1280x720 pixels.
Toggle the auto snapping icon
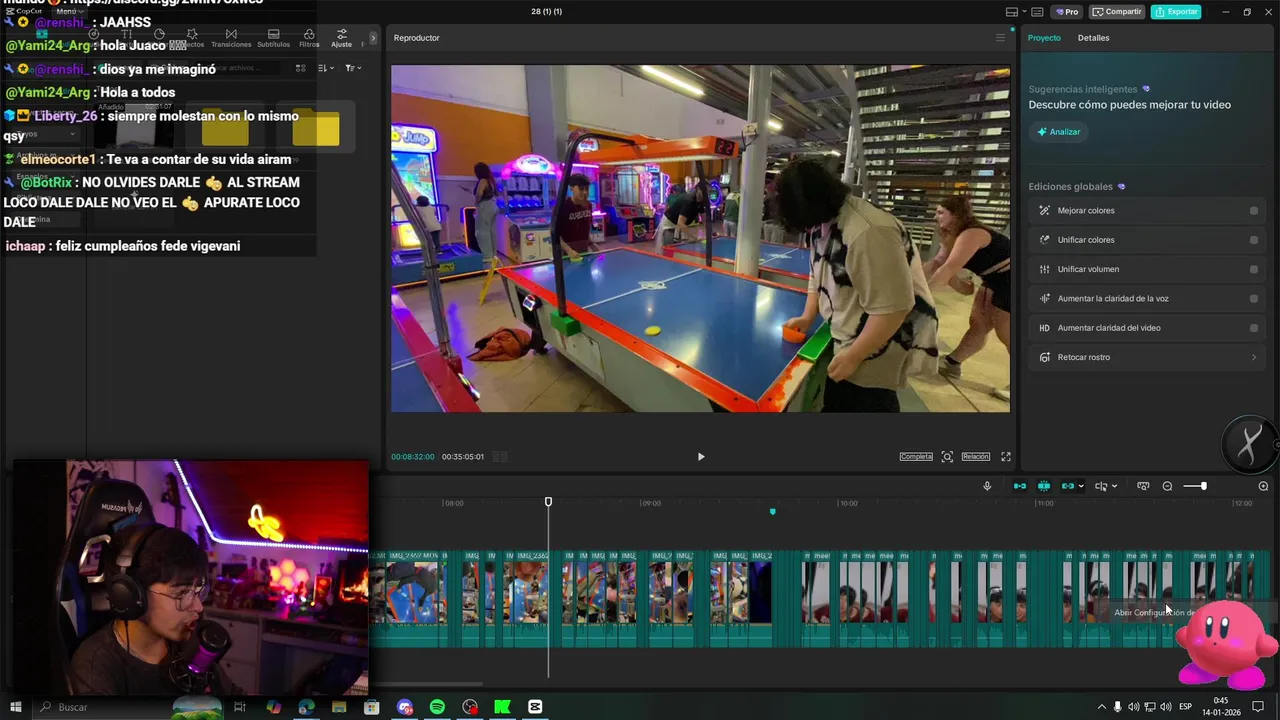click(1044, 486)
